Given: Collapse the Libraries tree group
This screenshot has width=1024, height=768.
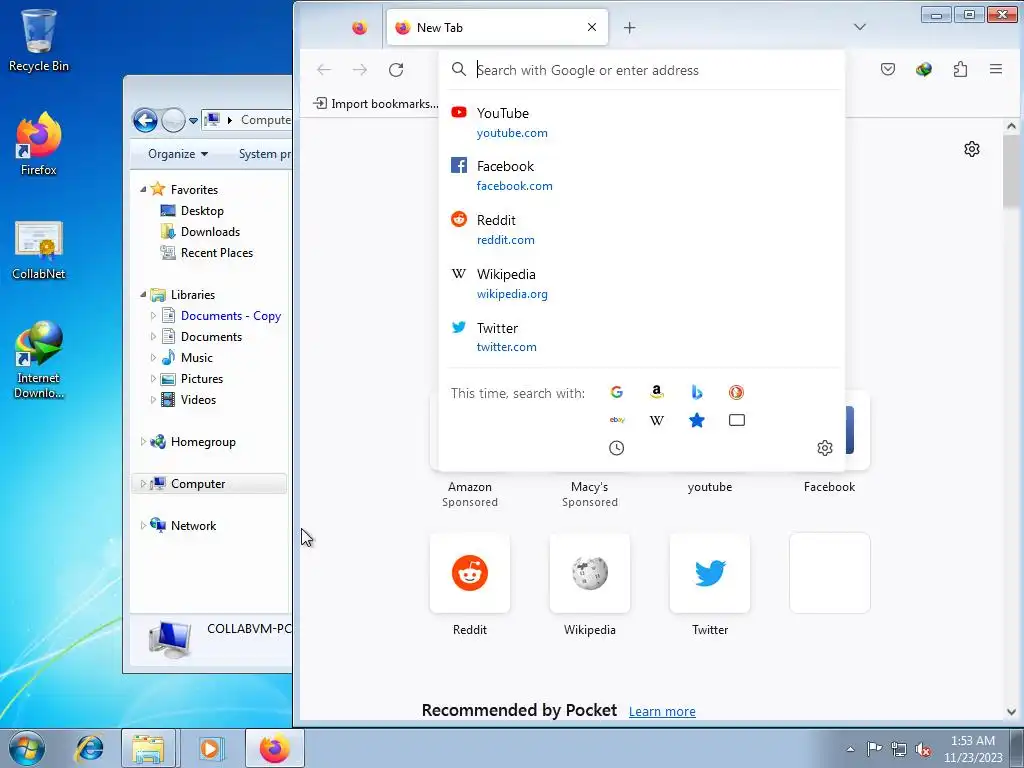Looking at the screenshot, I should tap(143, 295).
